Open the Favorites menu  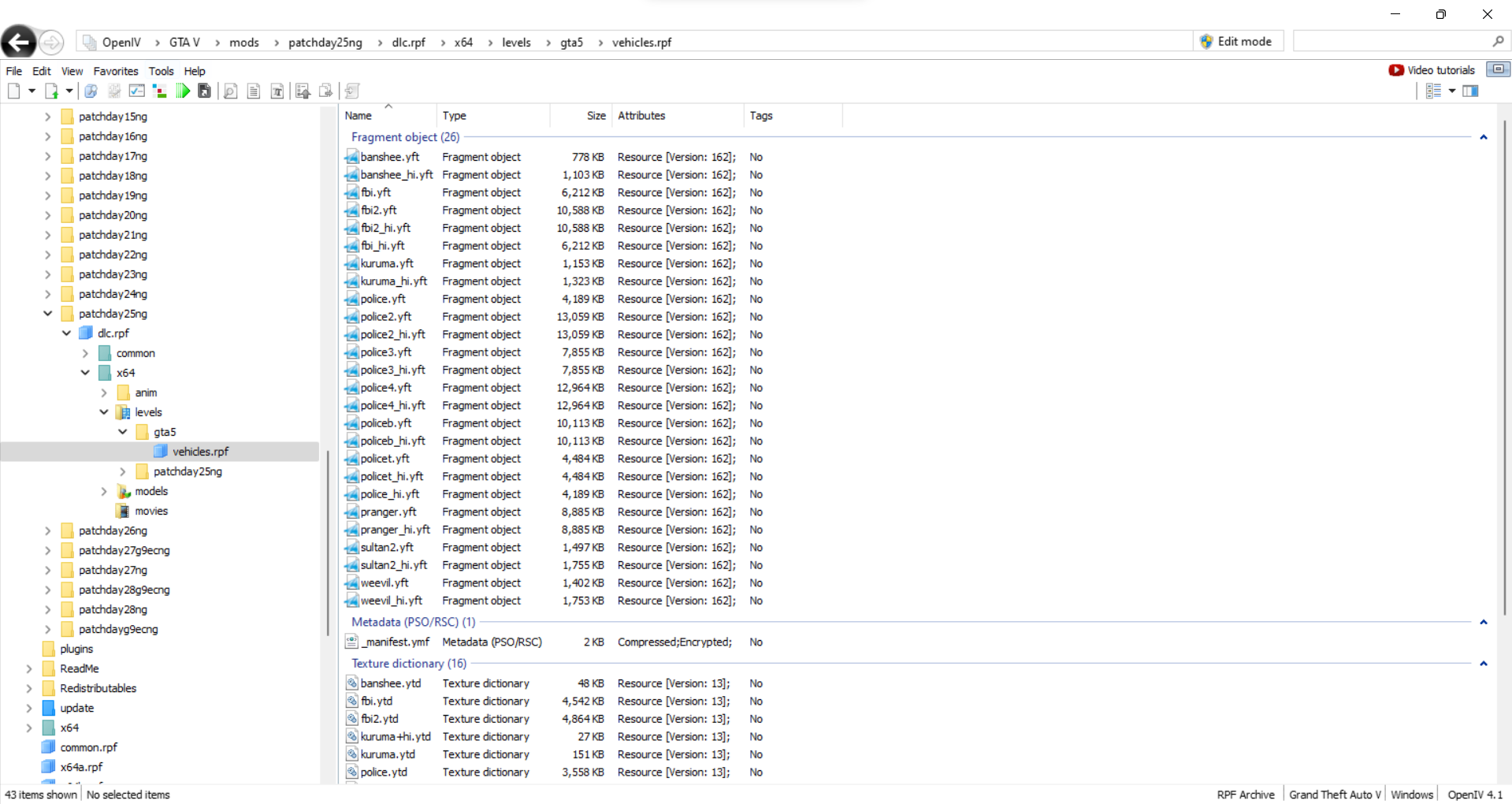tap(115, 71)
